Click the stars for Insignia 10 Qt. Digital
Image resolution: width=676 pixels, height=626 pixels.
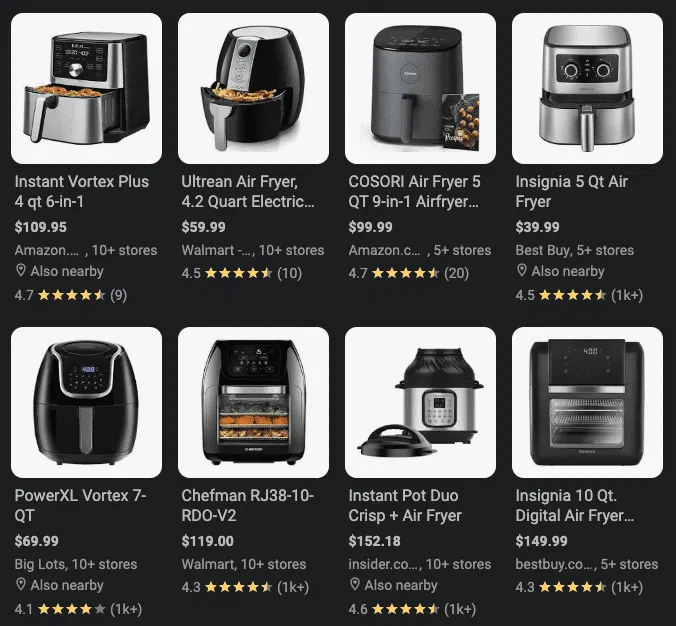573,587
